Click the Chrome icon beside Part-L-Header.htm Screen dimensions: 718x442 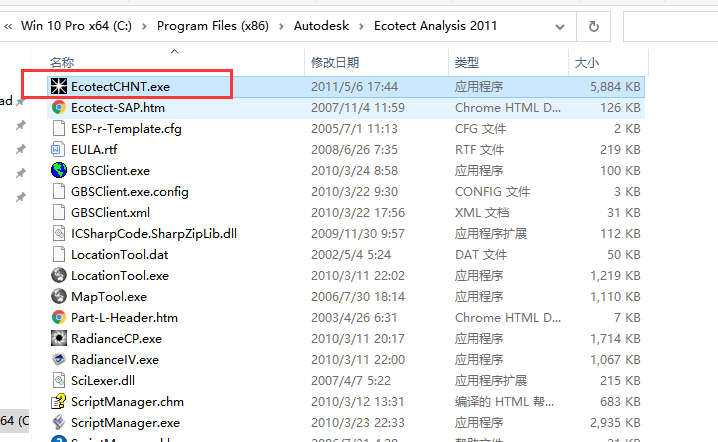[x=59, y=317]
